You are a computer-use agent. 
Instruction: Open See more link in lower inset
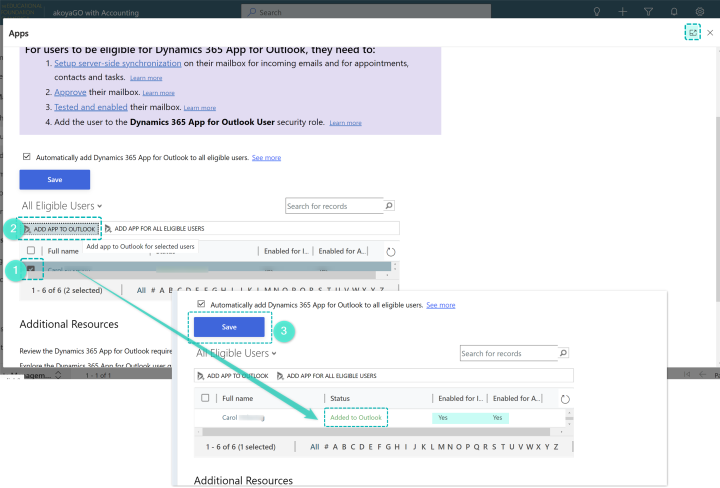(x=441, y=305)
